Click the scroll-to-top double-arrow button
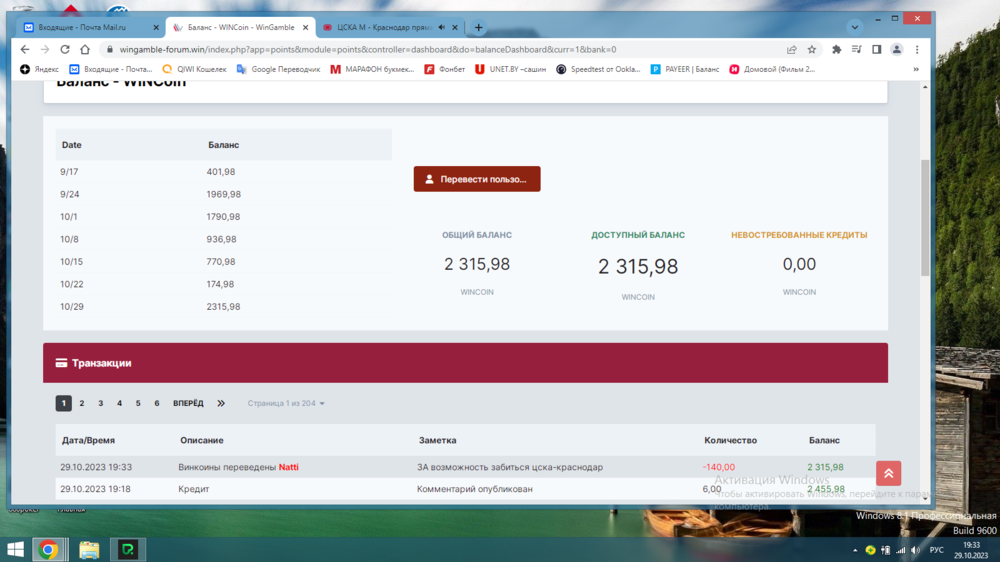Screen dimensions: 1000x562 pos(888,473)
